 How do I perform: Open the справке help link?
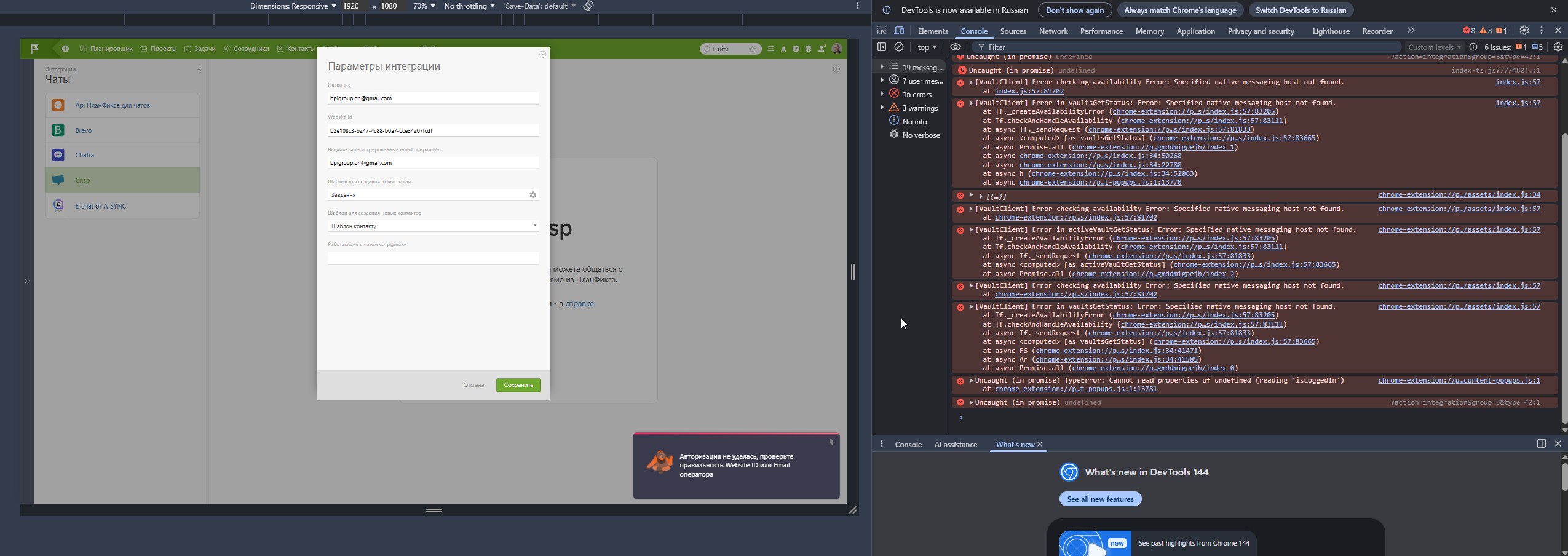pyautogui.click(x=580, y=304)
